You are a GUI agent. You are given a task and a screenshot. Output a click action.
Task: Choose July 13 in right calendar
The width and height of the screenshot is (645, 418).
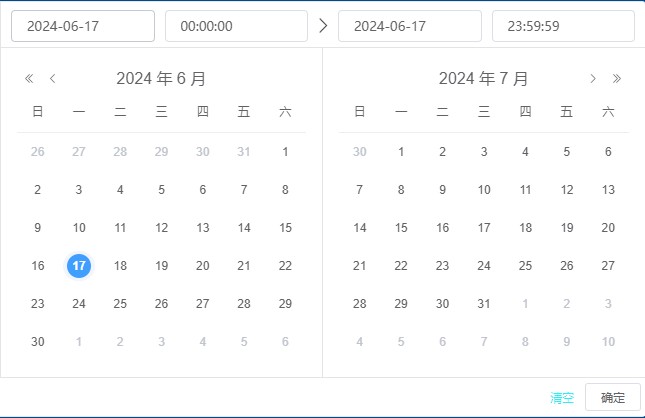click(608, 190)
